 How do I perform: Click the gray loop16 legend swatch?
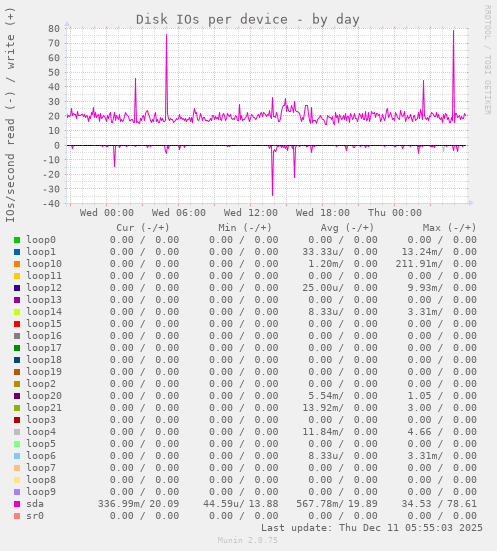[17, 336]
